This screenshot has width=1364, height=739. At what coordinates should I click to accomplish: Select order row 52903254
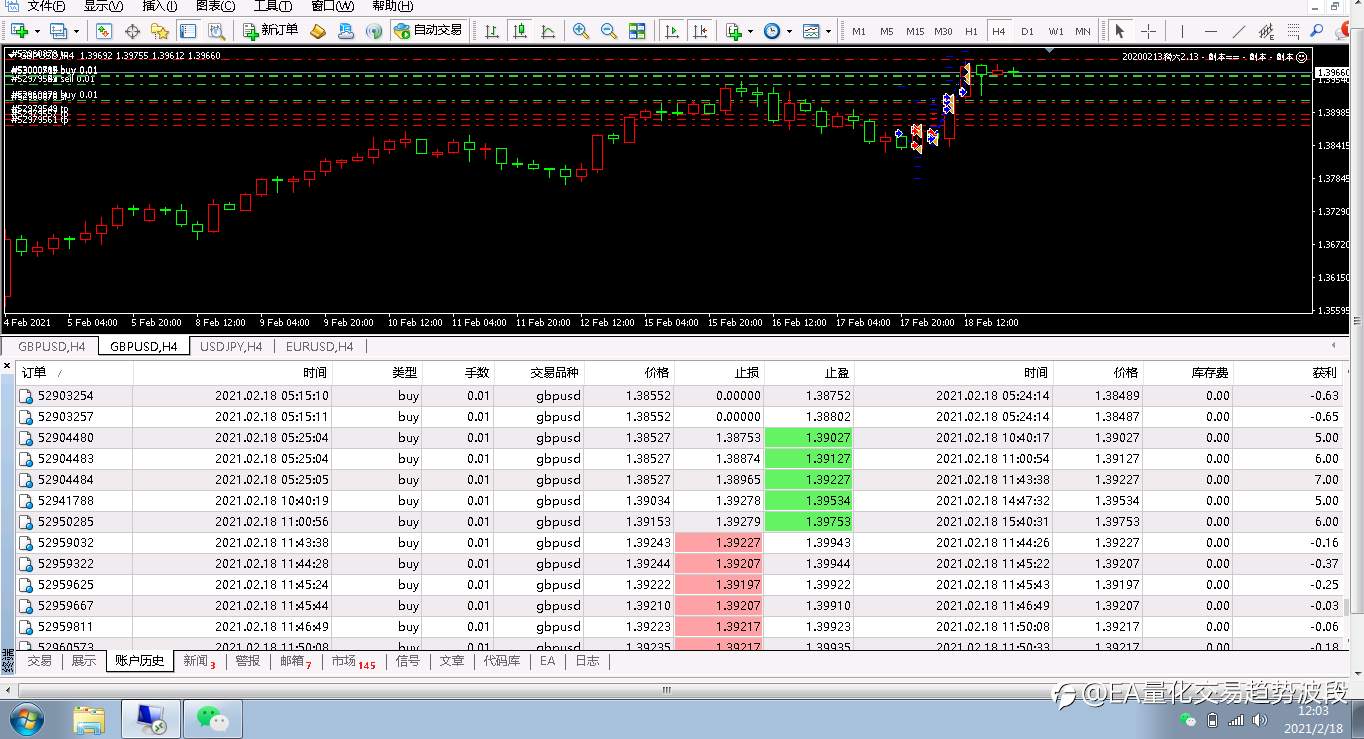(680, 395)
